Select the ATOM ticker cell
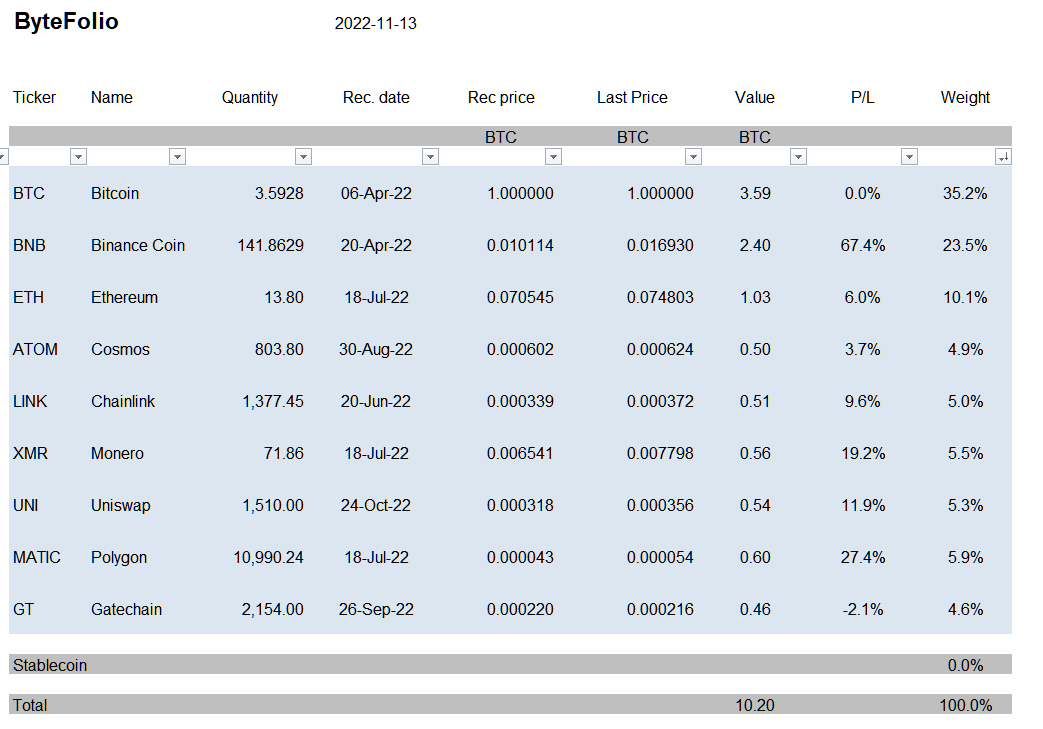Image resolution: width=1043 pixels, height=729 pixels. 35,349
